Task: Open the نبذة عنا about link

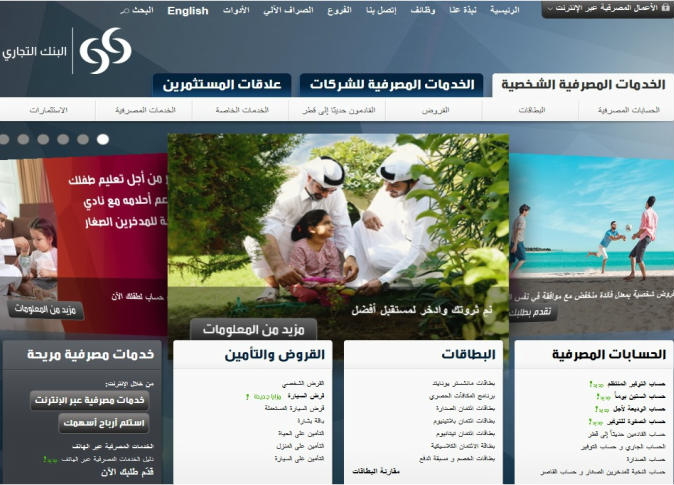Action: (463, 10)
